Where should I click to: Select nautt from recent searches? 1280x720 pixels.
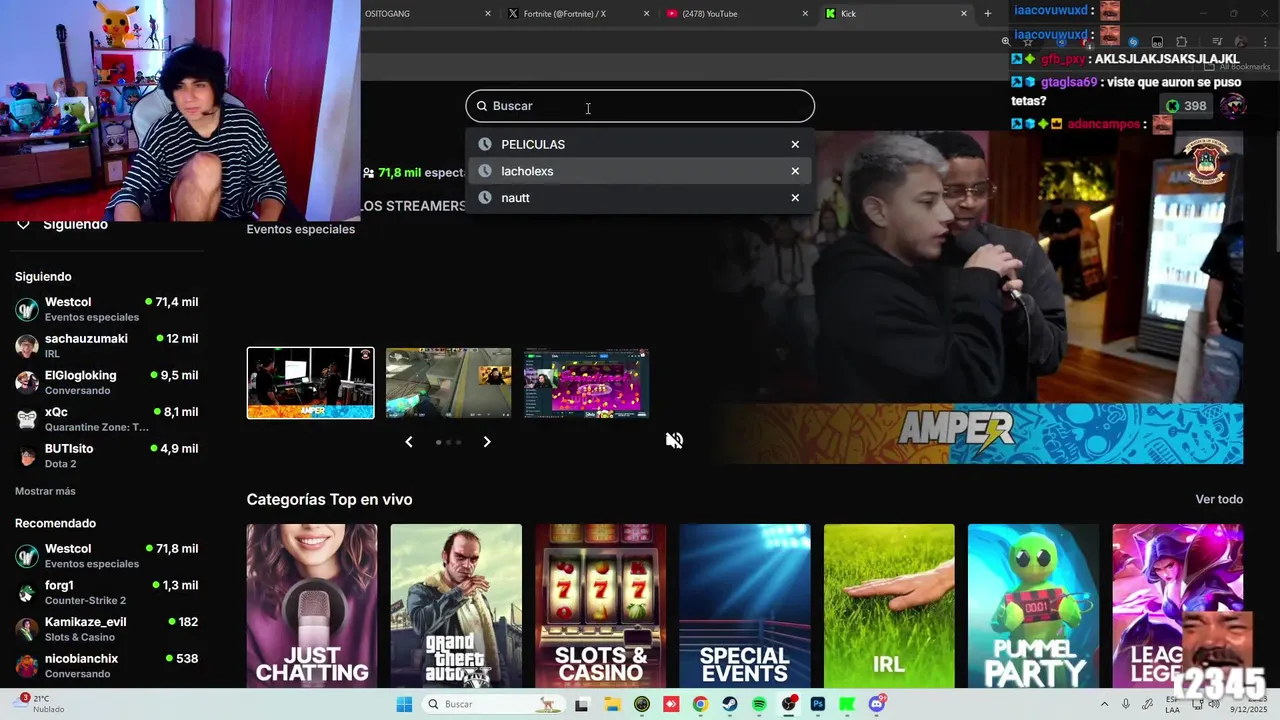[640, 198]
